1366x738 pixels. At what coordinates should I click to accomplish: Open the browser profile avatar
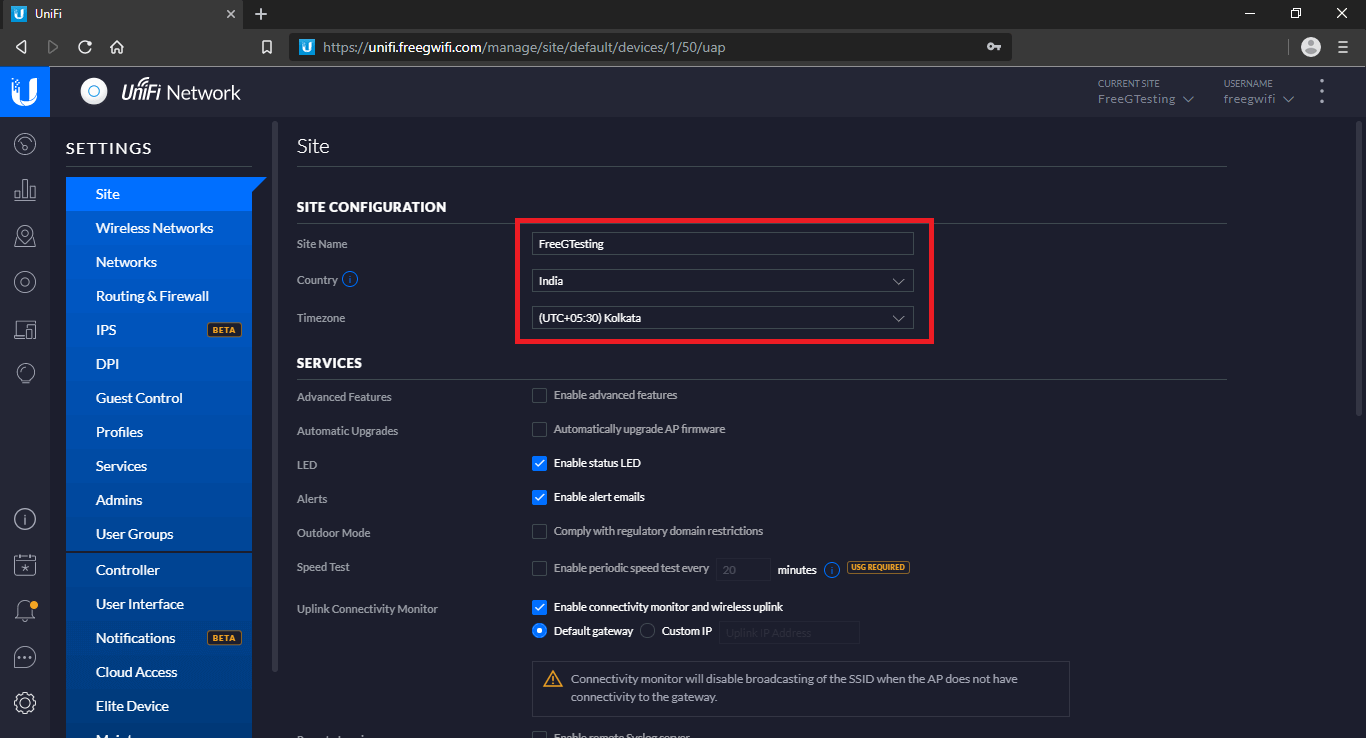(x=1311, y=47)
